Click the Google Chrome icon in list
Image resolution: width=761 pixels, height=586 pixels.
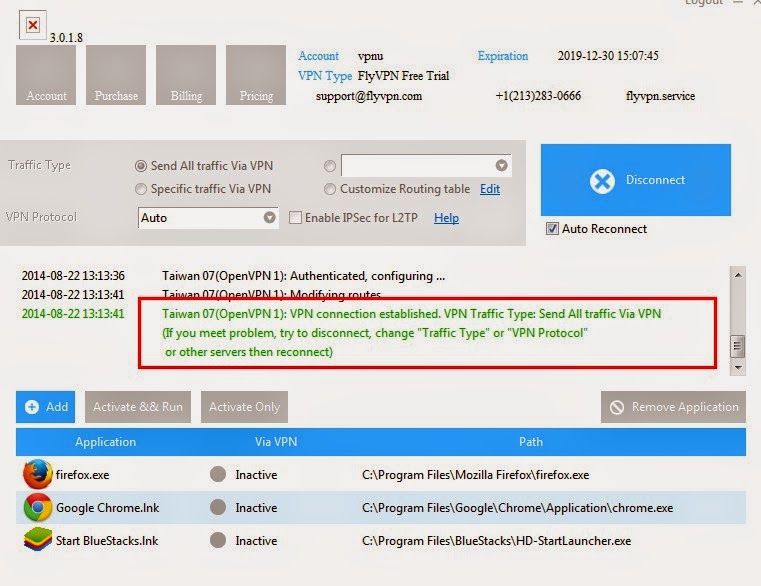click(37, 507)
